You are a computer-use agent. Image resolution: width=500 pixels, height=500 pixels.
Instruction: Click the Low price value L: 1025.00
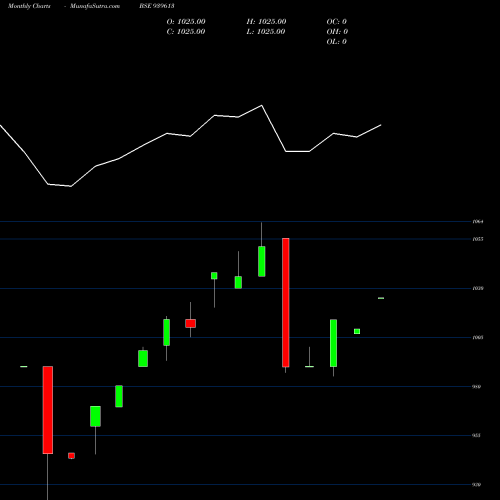(x=266, y=32)
